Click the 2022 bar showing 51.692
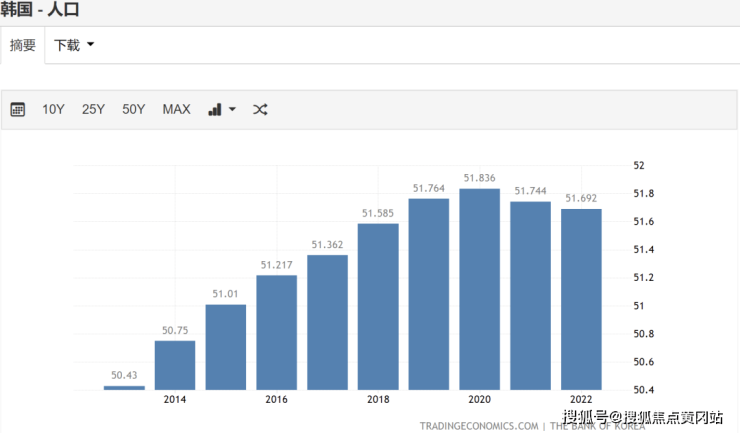740x433 pixels. point(581,298)
